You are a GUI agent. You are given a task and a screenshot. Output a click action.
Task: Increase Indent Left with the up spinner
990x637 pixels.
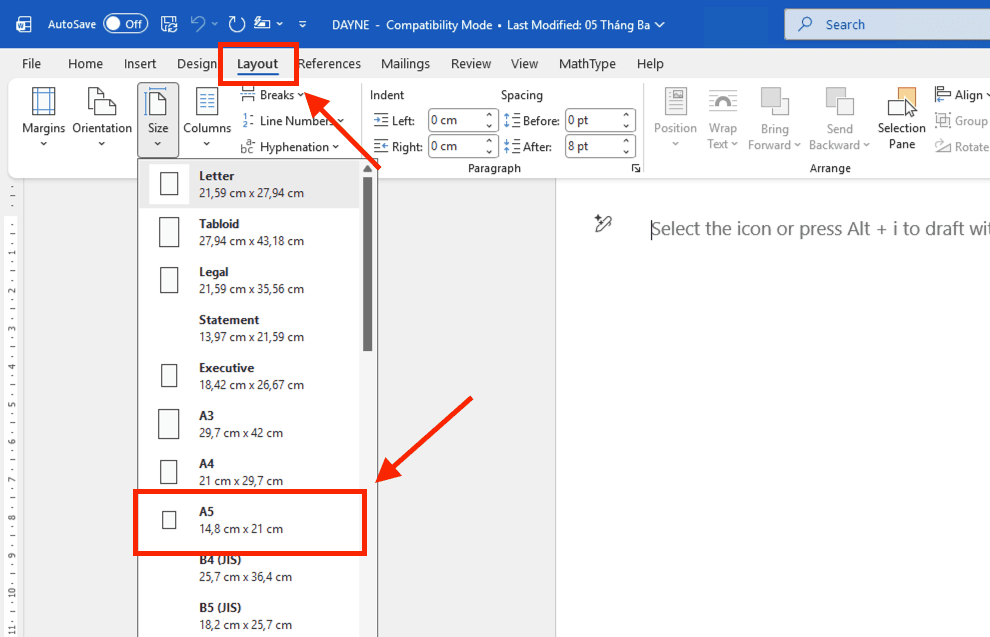tap(489, 115)
